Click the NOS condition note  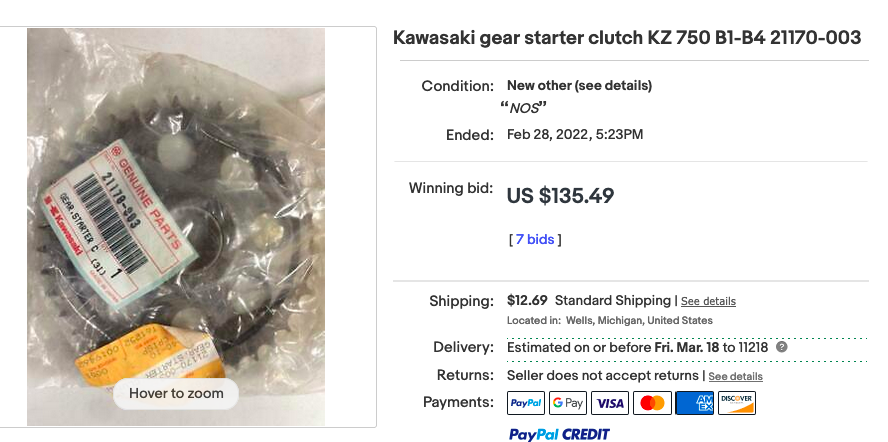click(x=523, y=108)
